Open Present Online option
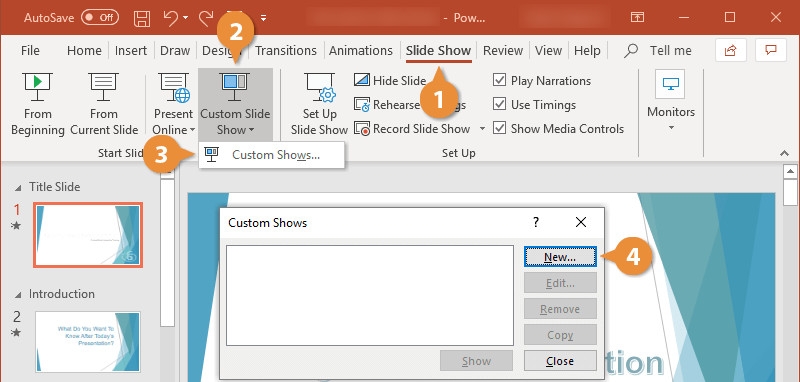 tap(173, 105)
